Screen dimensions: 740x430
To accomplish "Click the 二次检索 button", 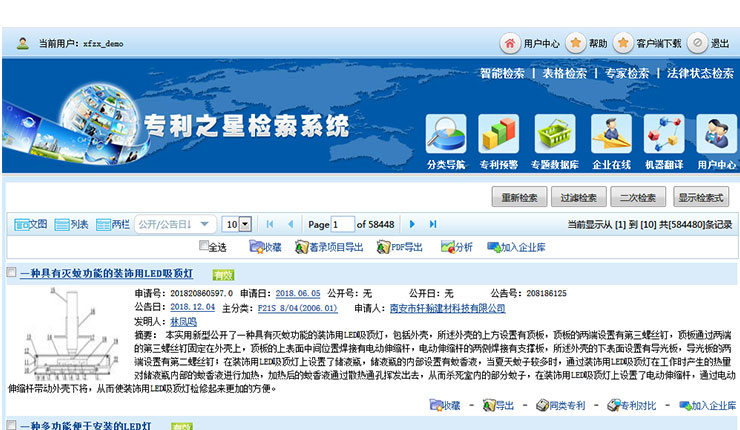I will (639, 197).
